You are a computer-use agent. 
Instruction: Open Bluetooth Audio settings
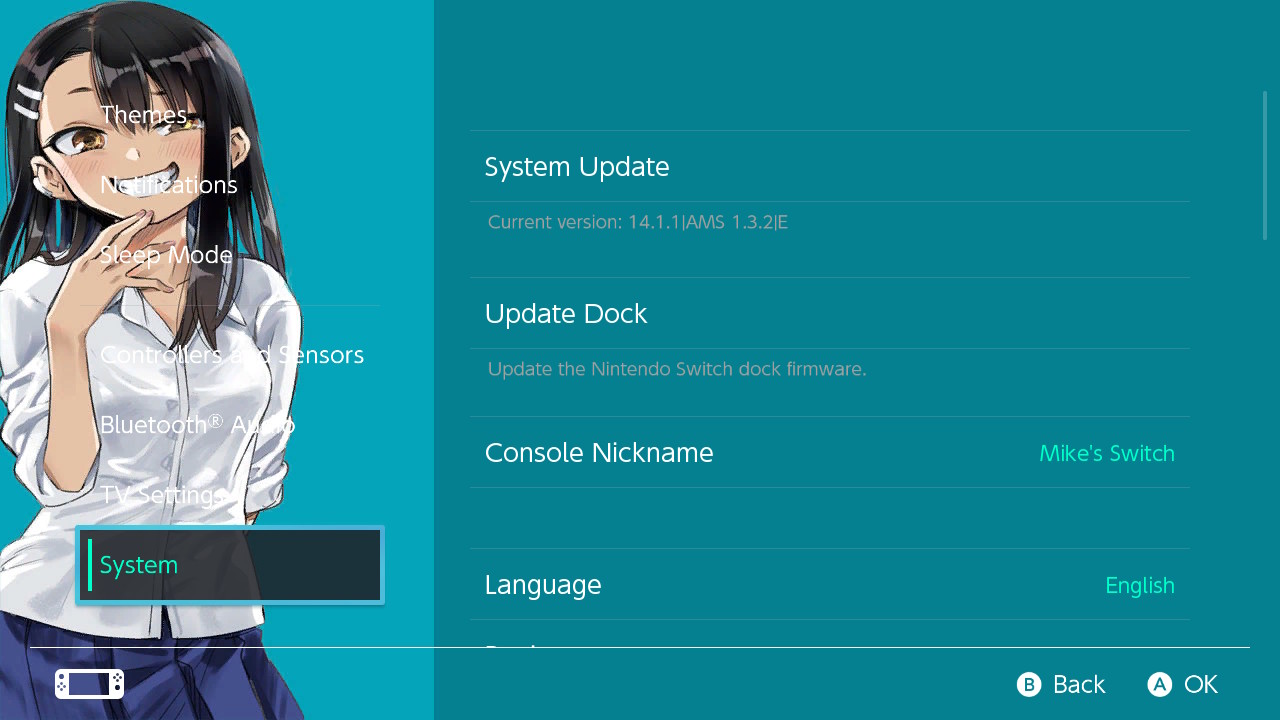tap(230, 425)
